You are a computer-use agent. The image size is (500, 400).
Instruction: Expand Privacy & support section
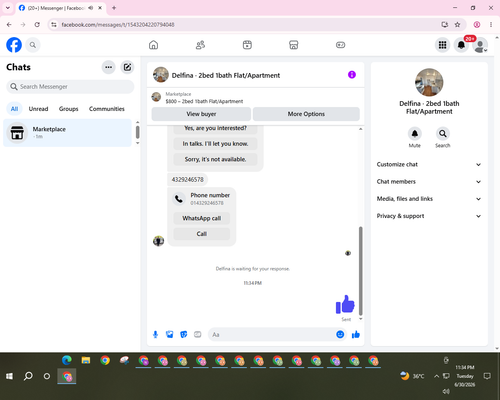[x=429, y=216]
